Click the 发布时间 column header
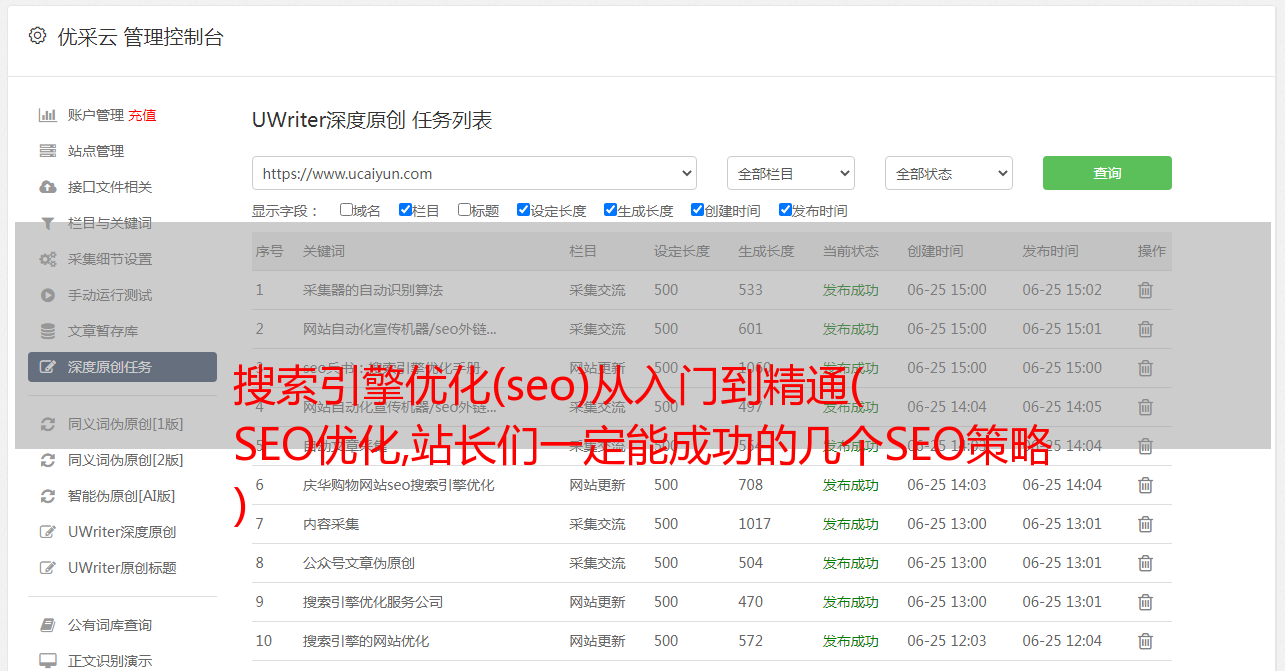 pyautogui.click(x=1050, y=251)
